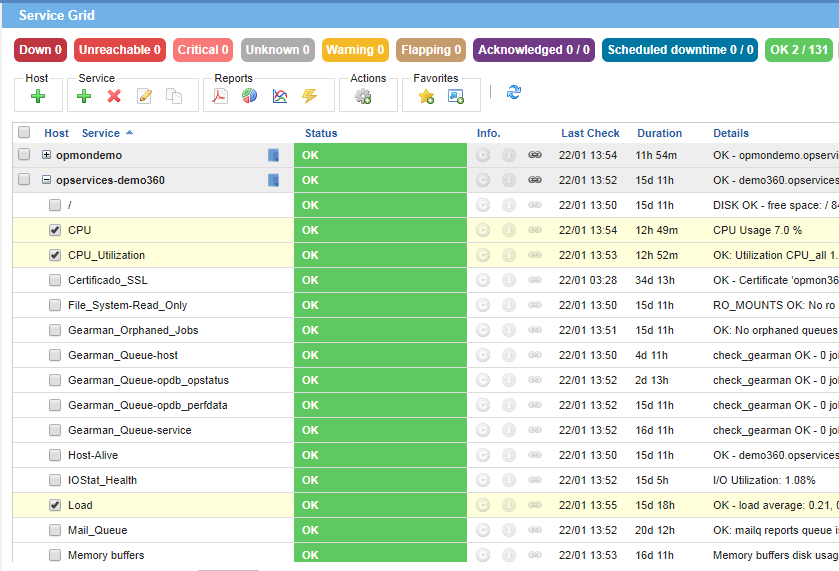The height and width of the screenshot is (571, 839).
Task: Add to favorites with star icon
Action: pyautogui.click(x=426, y=96)
